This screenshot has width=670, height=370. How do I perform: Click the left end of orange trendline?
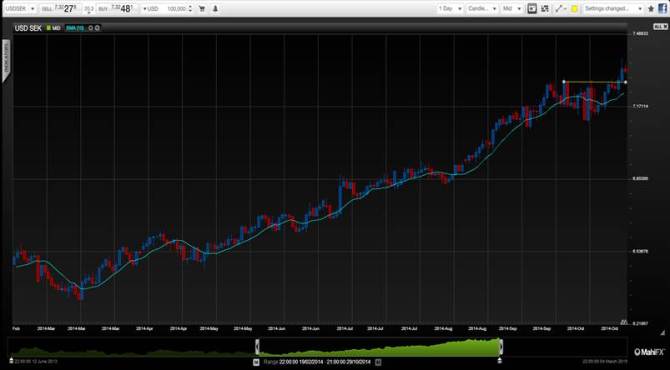(x=564, y=81)
